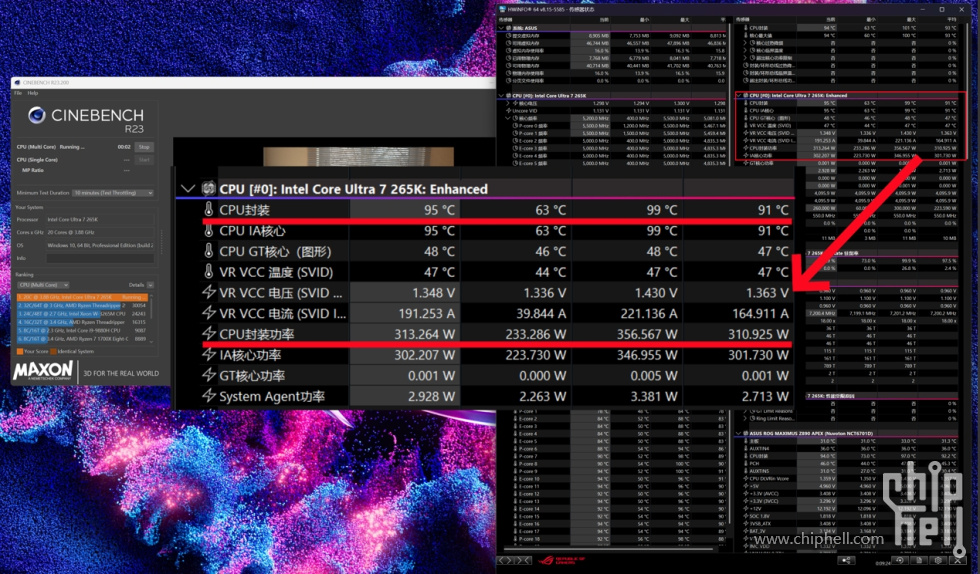Click the HWiNFO reset min/max clock icon
Image resolution: width=980 pixels, height=574 pixels.
[x=901, y=560]
